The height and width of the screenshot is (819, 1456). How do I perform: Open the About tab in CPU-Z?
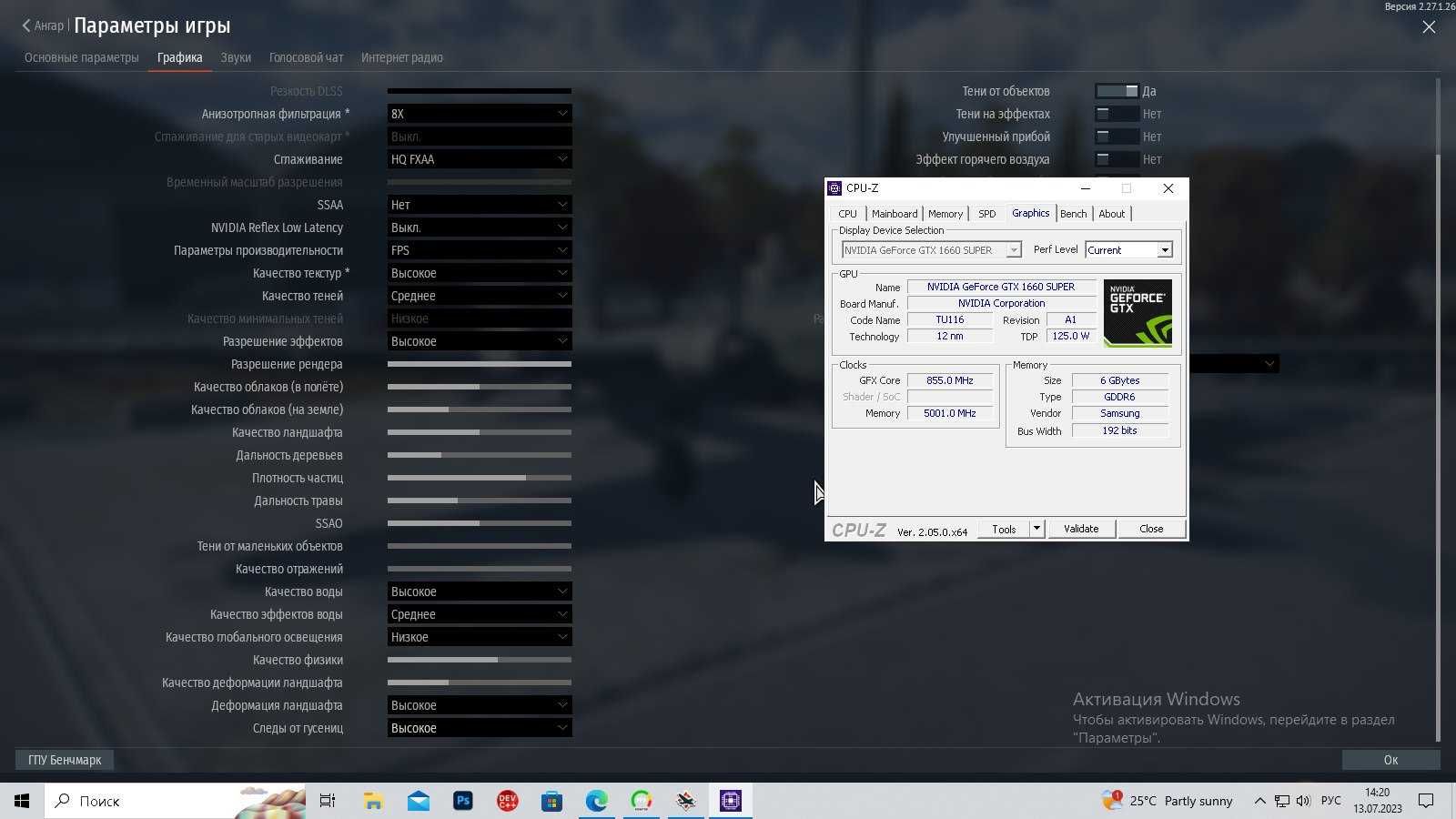[1111, 214]
